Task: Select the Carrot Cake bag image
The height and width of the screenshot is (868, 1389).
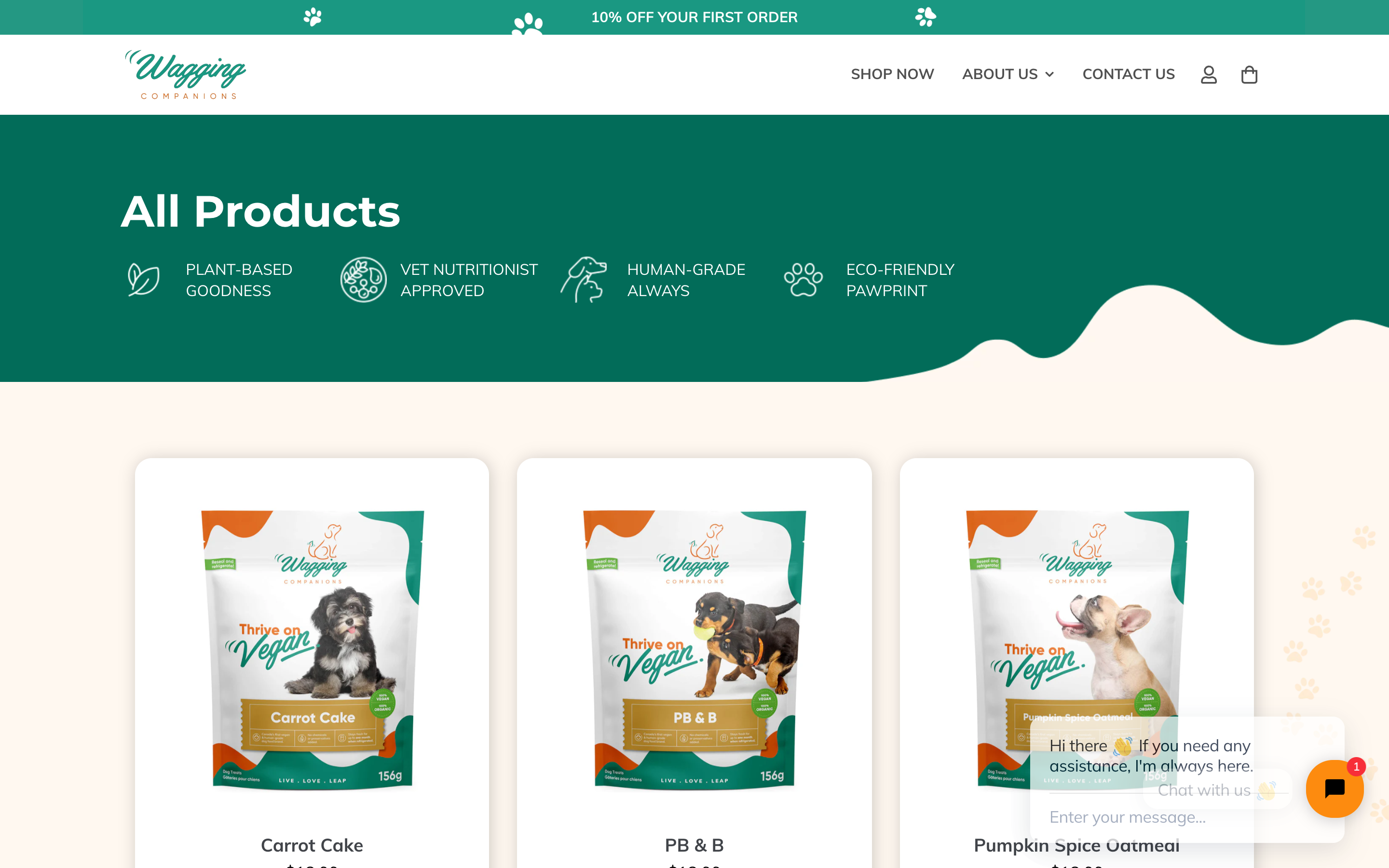Action: click(312, 650)
